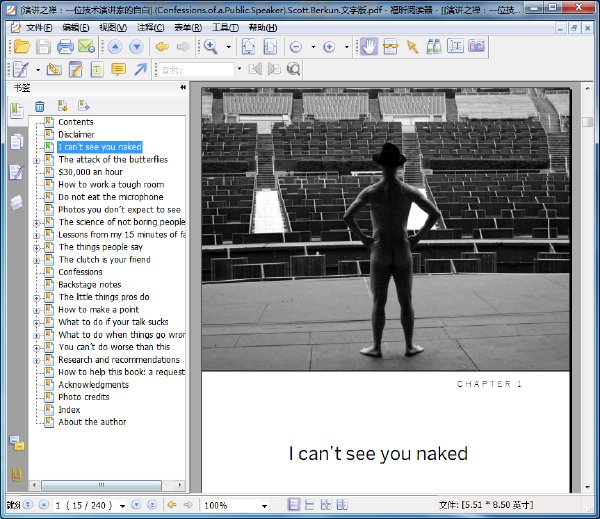
Task: Open the zoom percentage dropdown arrow
Action: [264, 506]
